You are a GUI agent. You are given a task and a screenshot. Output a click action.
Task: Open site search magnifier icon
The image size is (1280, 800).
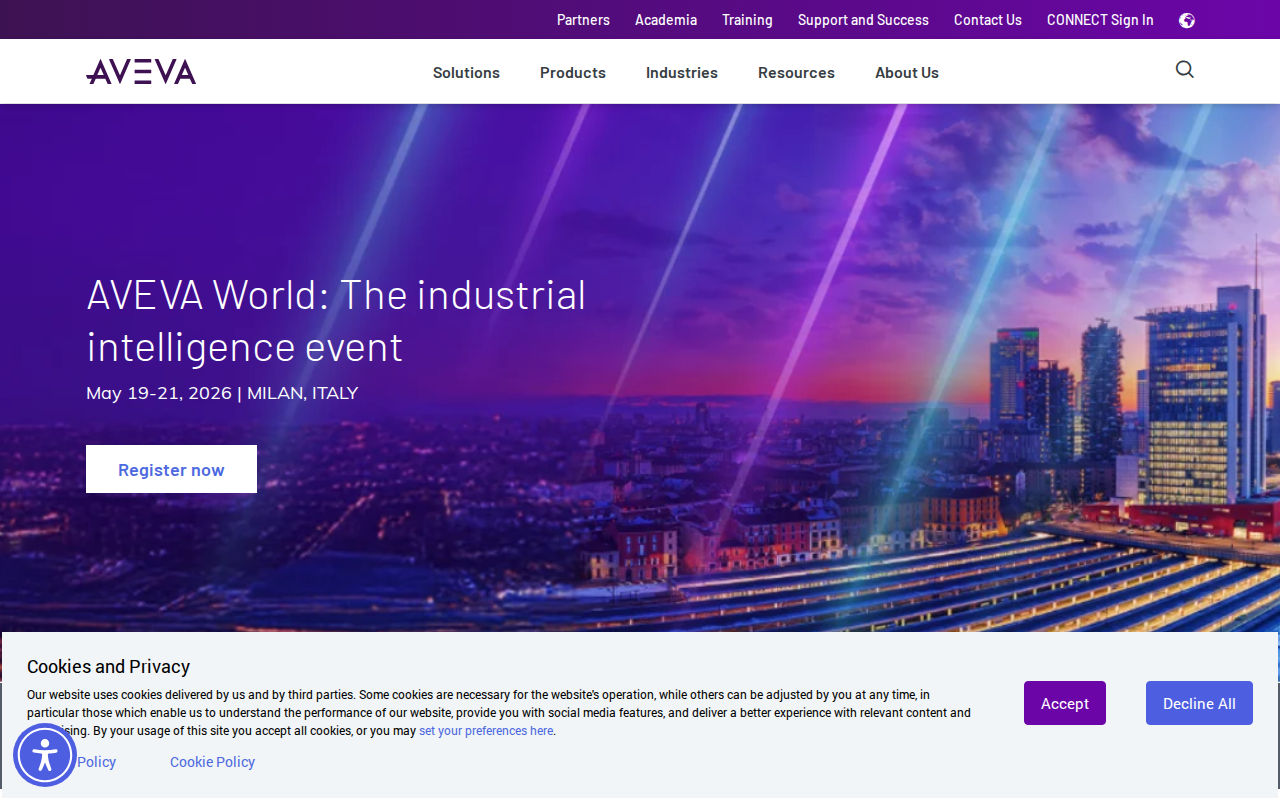tap(1185, 70)
